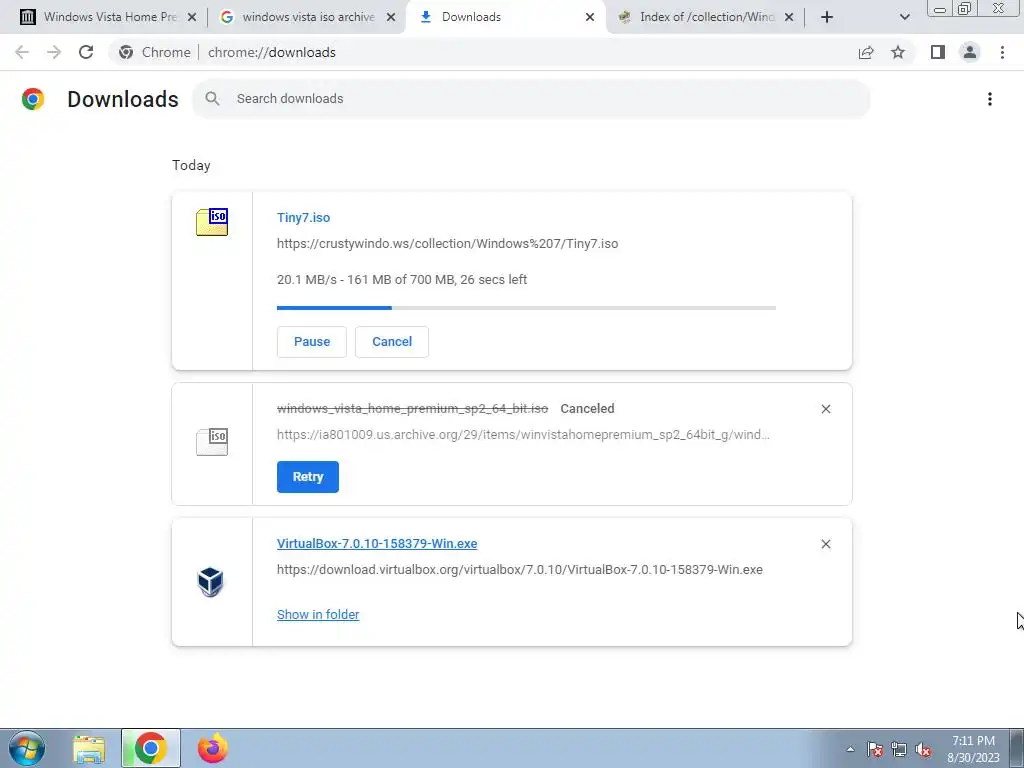The height and width of the screenshot is (768, 1024).
Task: Open the Downloads page more actions menu
Action: click(990, 99)
